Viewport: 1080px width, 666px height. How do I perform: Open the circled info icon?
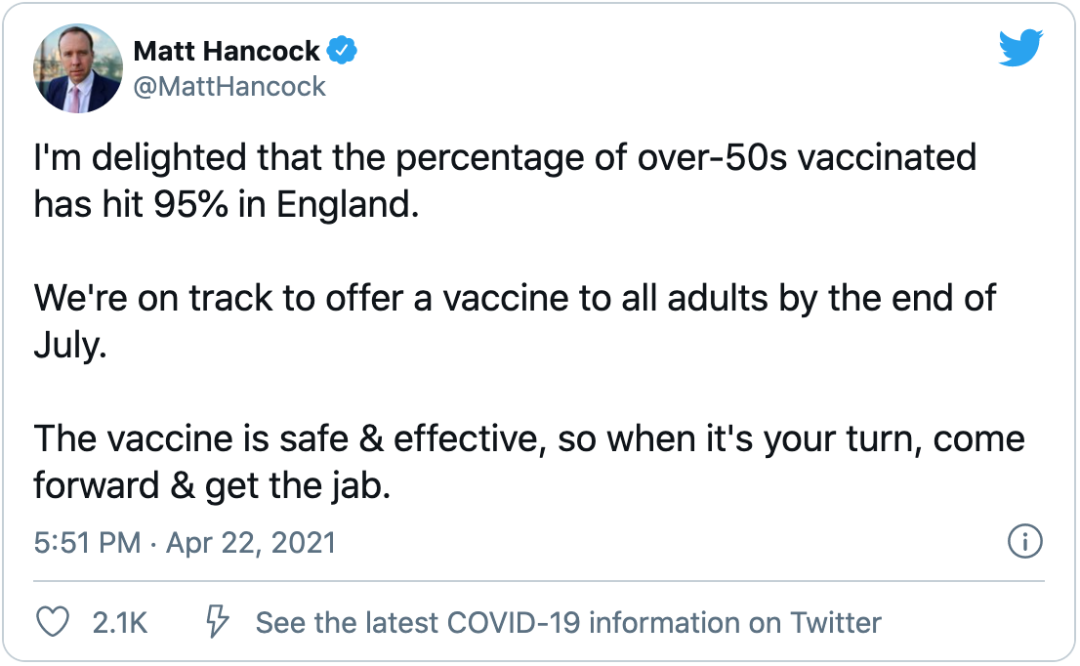tap(1025, 541)
